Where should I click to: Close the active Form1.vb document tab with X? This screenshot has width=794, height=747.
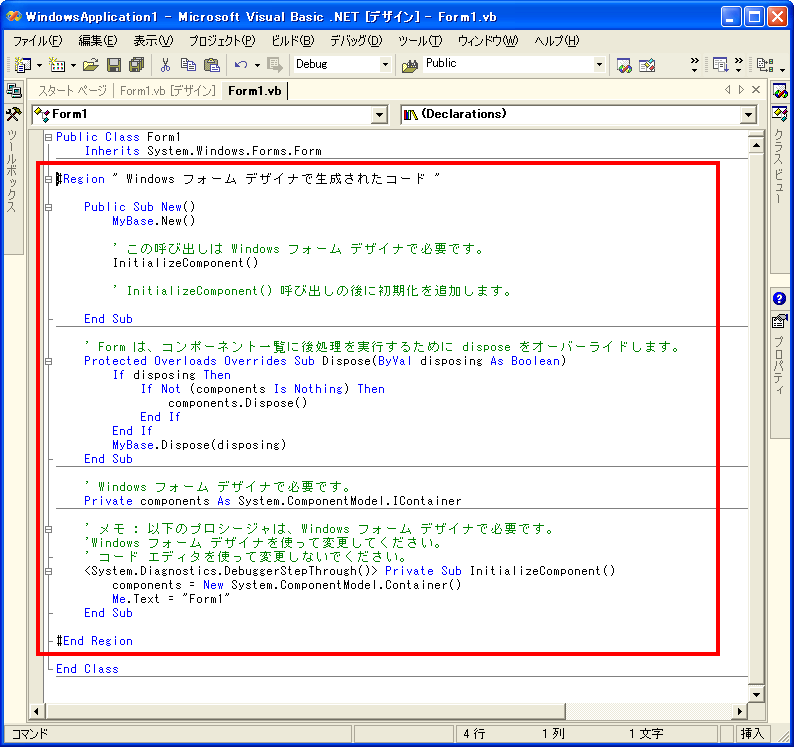[756, 90]
